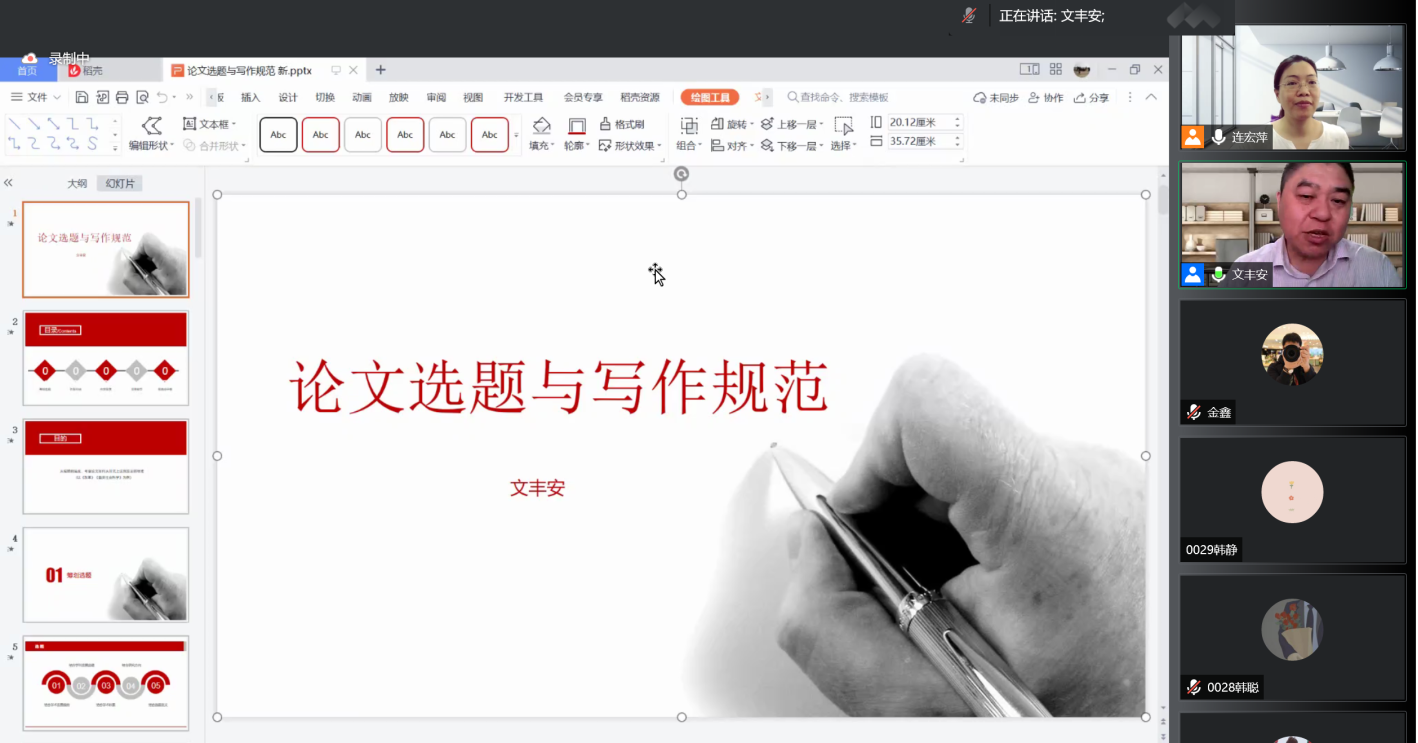Toggle muted microphone icon beside 0028韩聪
This screenshot has width=1418, height=743.
pos(1193,687)
